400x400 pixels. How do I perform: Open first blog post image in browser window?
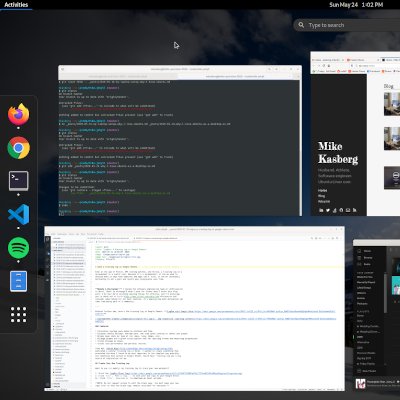coord(392,104)
